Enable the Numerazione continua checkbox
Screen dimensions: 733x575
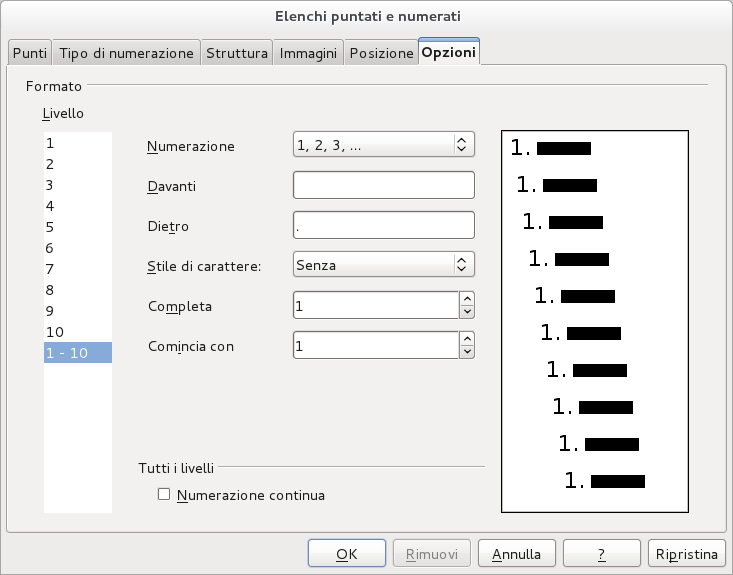(x=164, y=494)
